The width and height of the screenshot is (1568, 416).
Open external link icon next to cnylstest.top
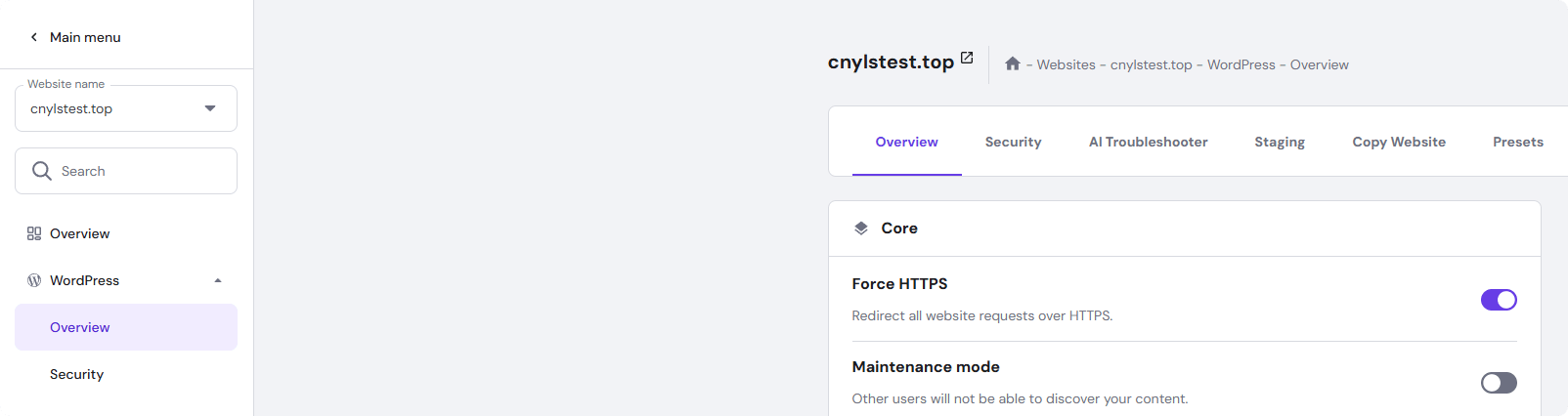click(x=967, y=59)
